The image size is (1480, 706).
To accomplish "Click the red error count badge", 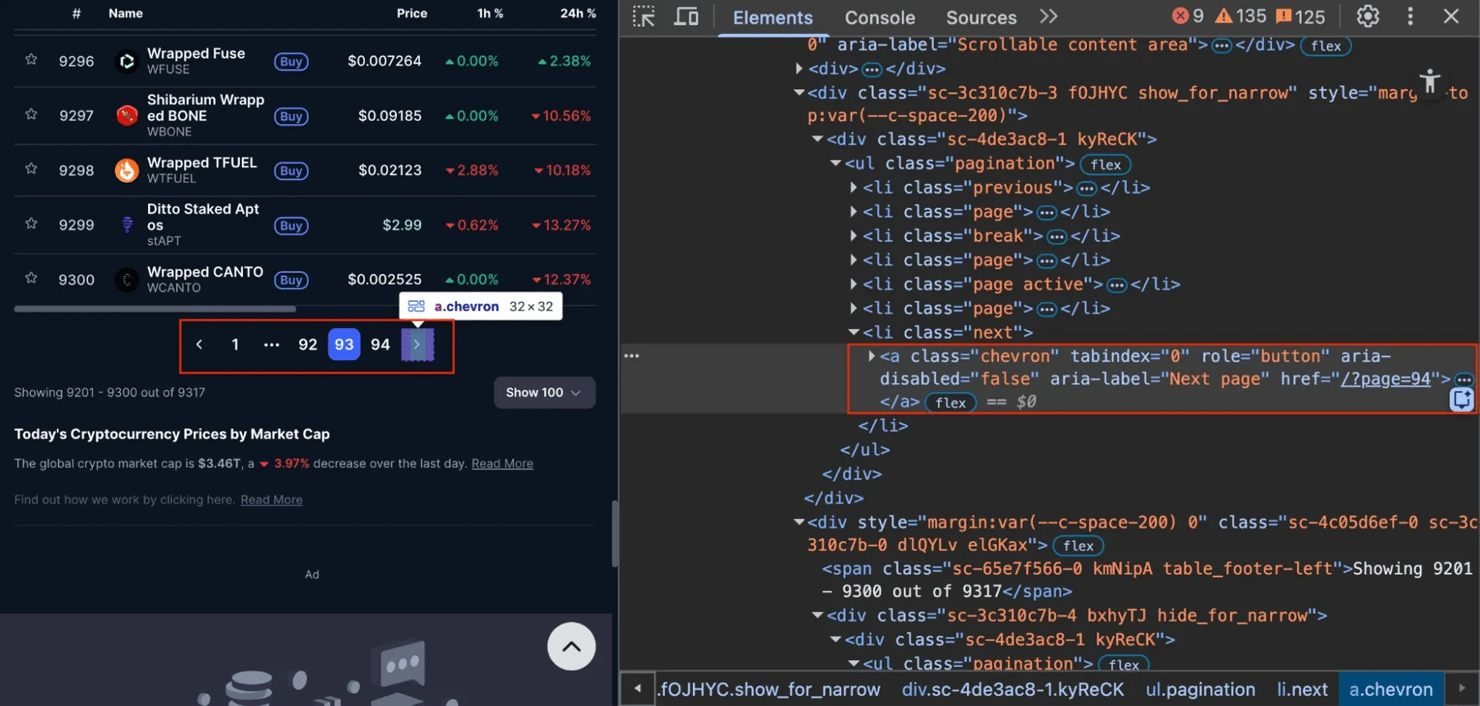I will [1188, 17].
